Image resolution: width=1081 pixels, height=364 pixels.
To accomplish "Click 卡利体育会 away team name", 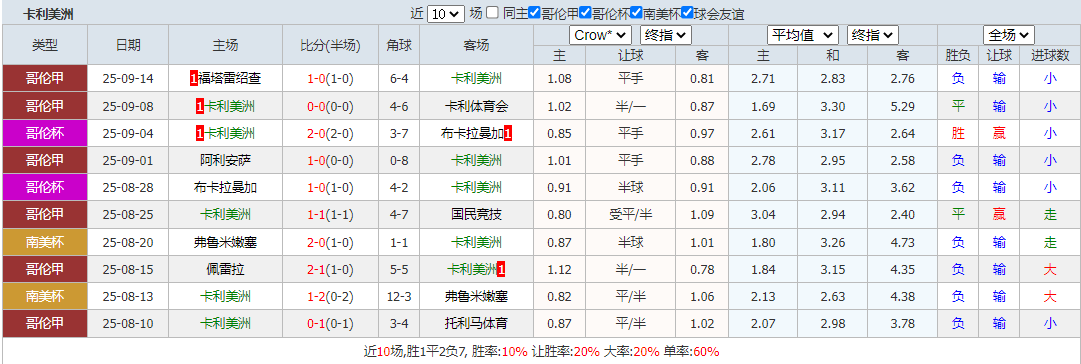I will tap(476, 105).
